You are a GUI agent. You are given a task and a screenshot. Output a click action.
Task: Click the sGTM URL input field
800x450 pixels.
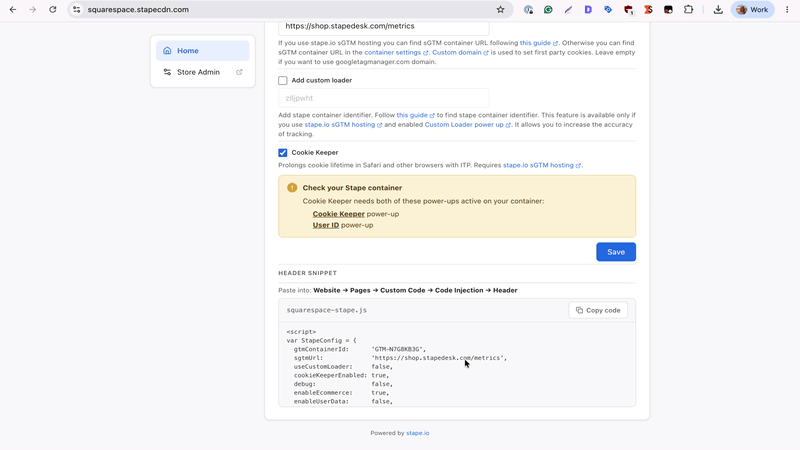click(x=384, y=26)
